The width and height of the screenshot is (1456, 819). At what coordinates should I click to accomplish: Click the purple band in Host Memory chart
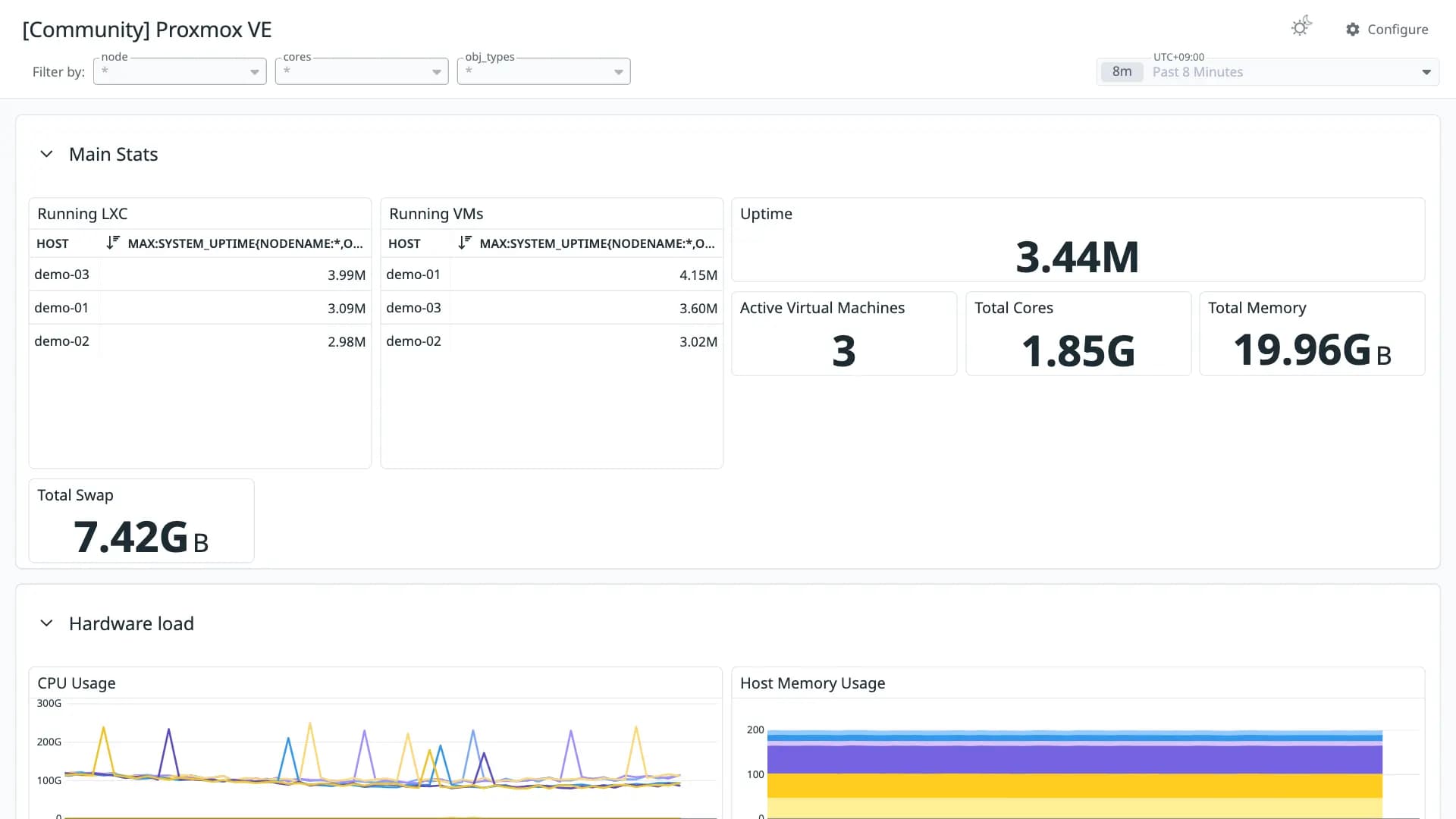[1075, 759]
